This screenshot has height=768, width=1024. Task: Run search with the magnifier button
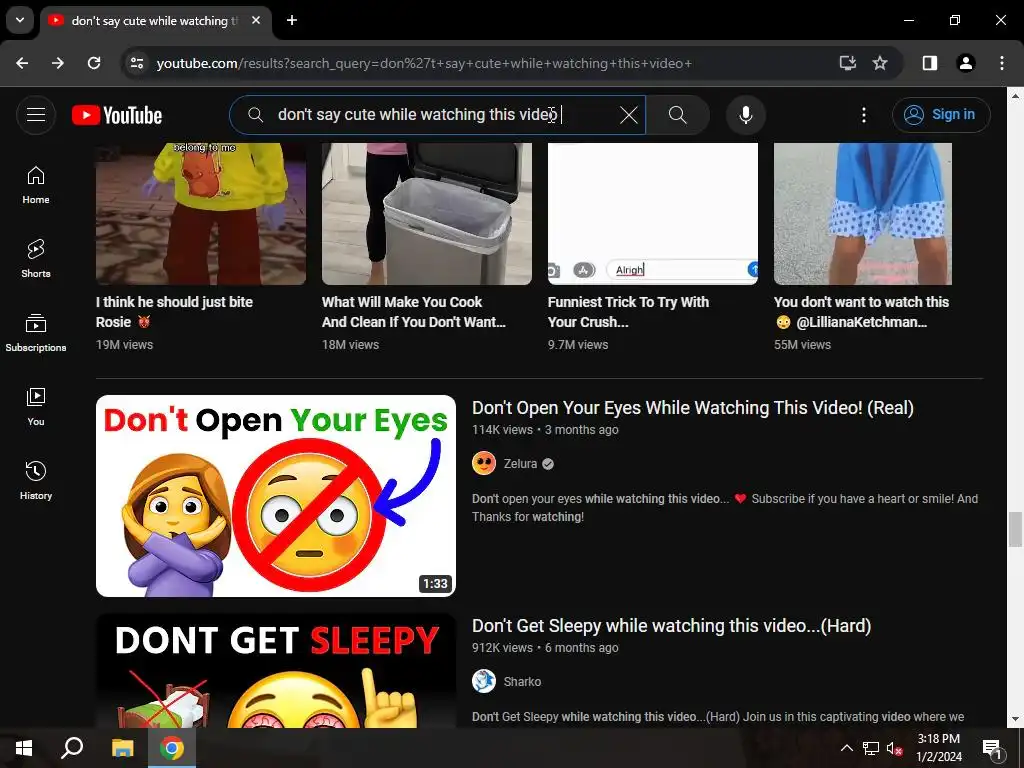(x=677, y=115)
